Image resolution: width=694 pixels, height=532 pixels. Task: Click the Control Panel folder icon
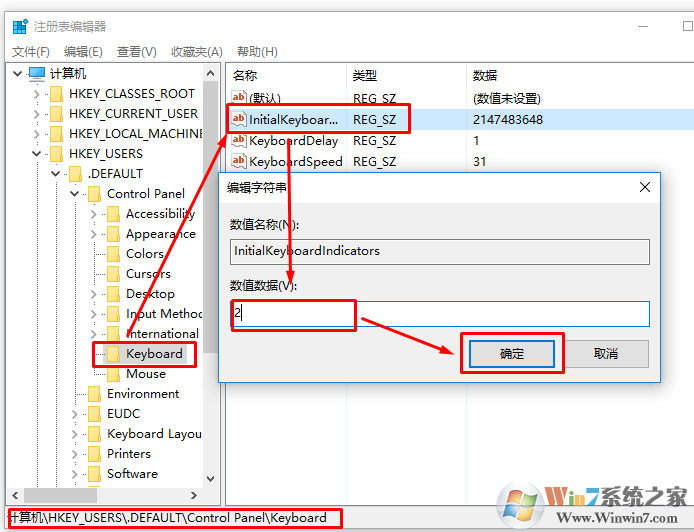pos(94,194)
